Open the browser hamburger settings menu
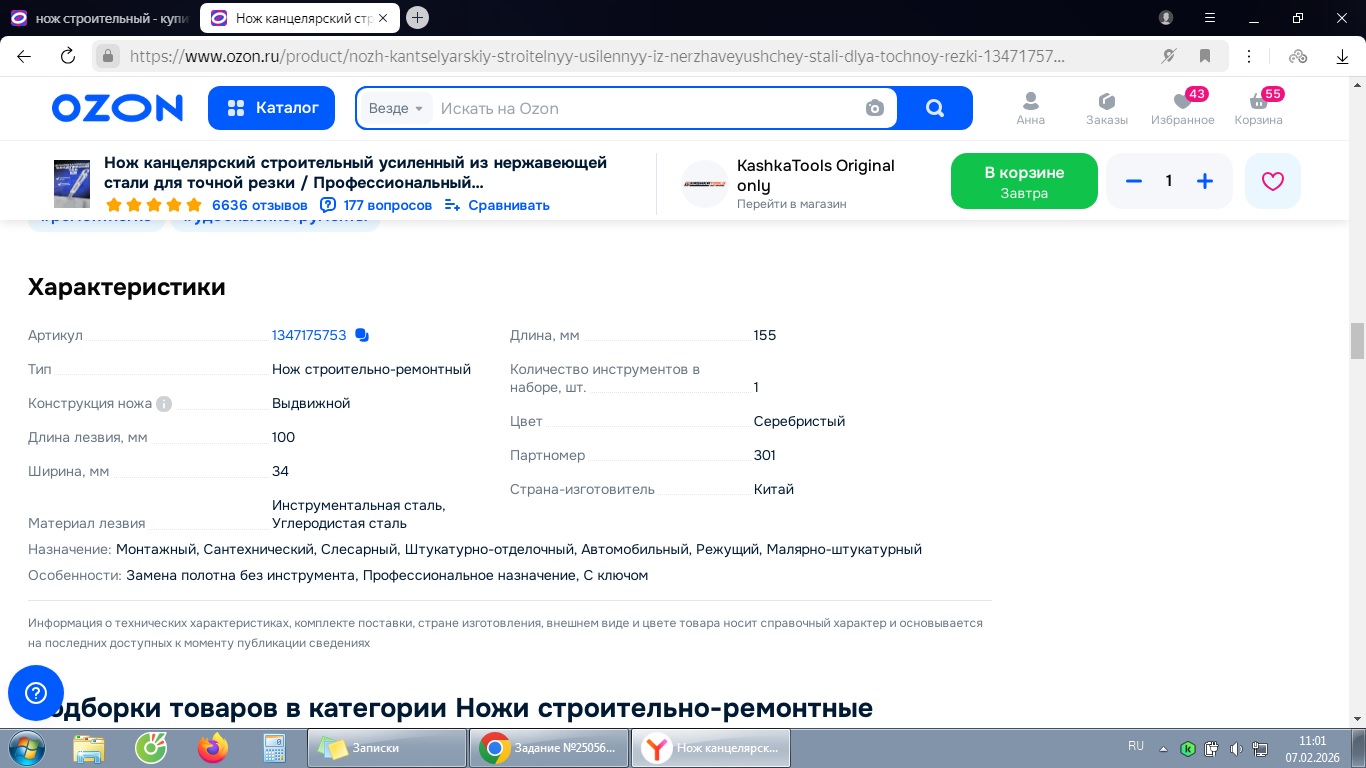This screenshot has width=1366, height=768. coord(1209,18)
